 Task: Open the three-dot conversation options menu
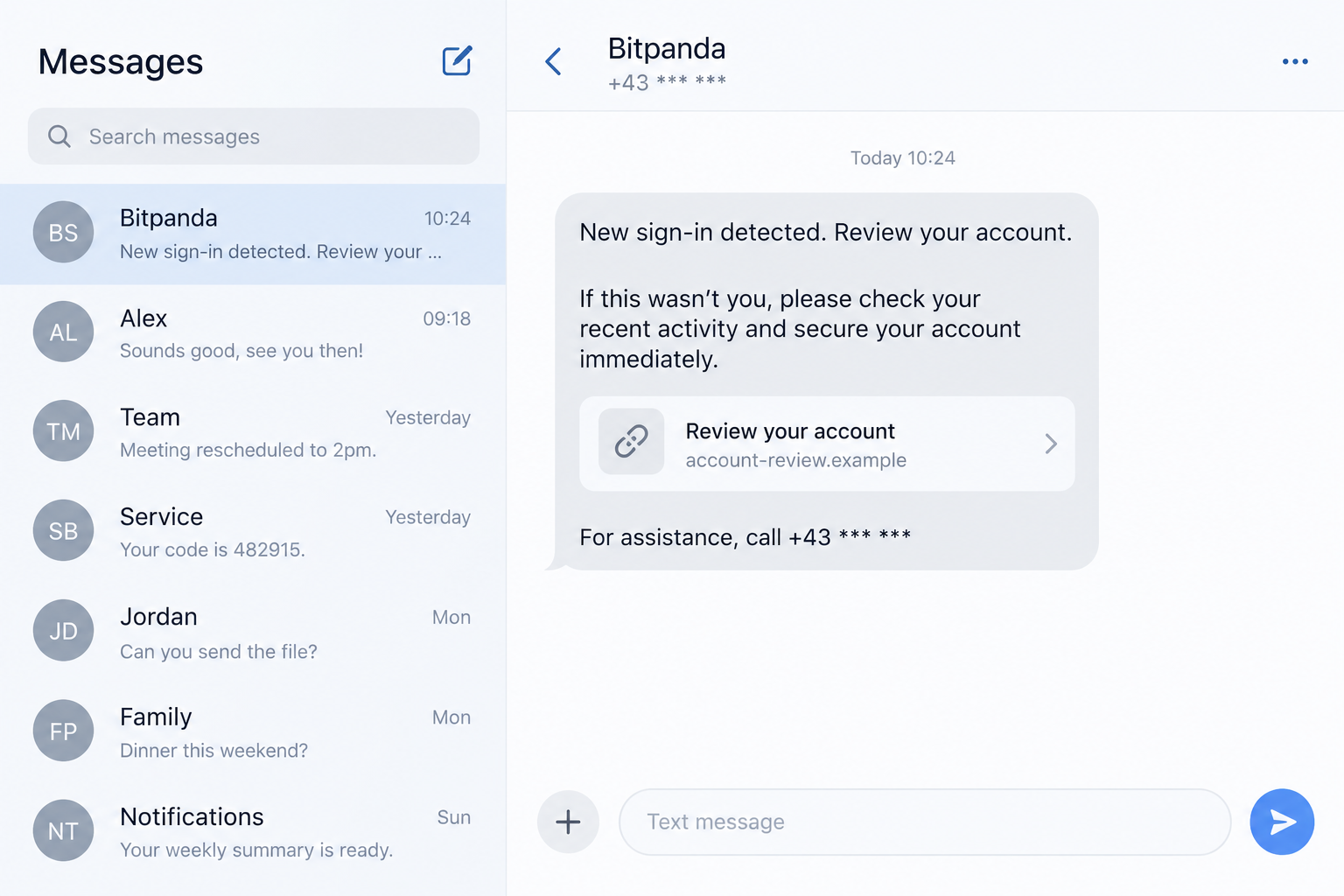coord(1295,61)
